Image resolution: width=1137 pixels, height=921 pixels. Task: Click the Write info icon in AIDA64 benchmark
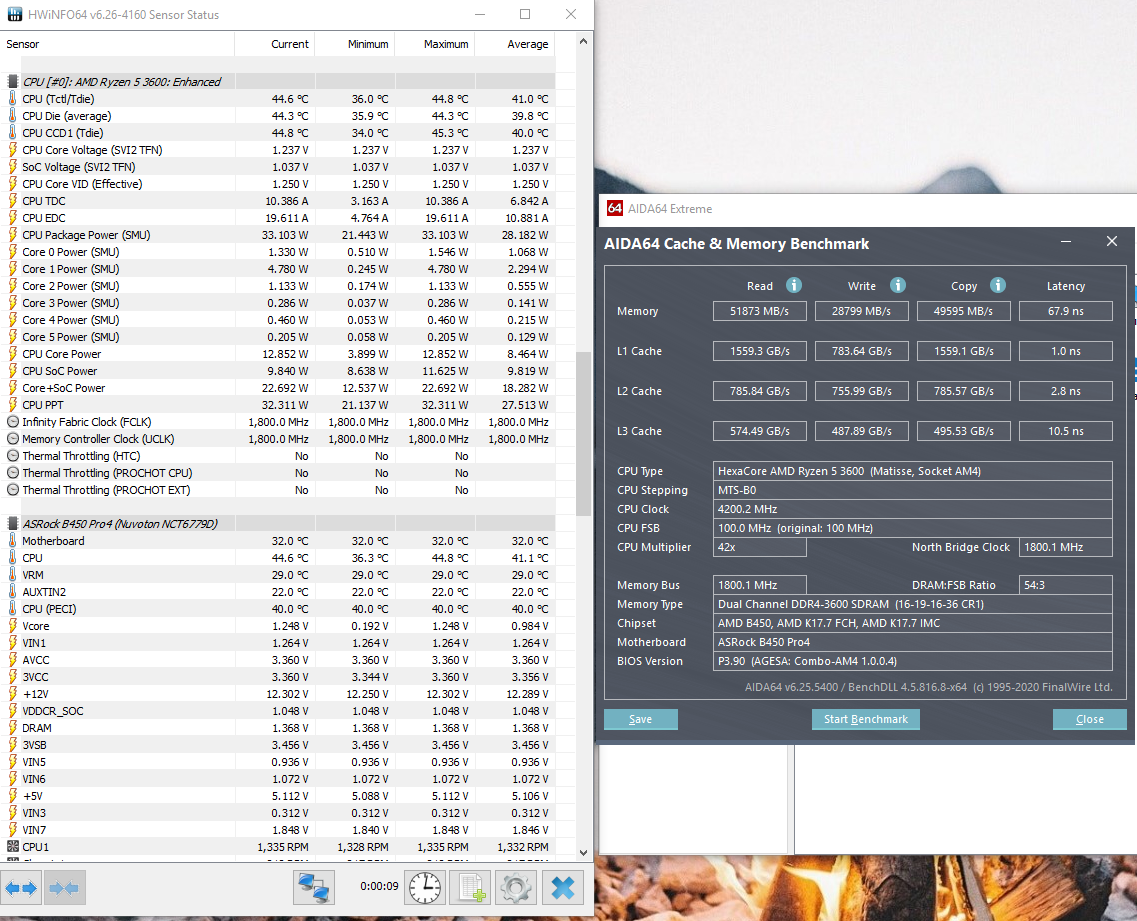tap(898, 285)
